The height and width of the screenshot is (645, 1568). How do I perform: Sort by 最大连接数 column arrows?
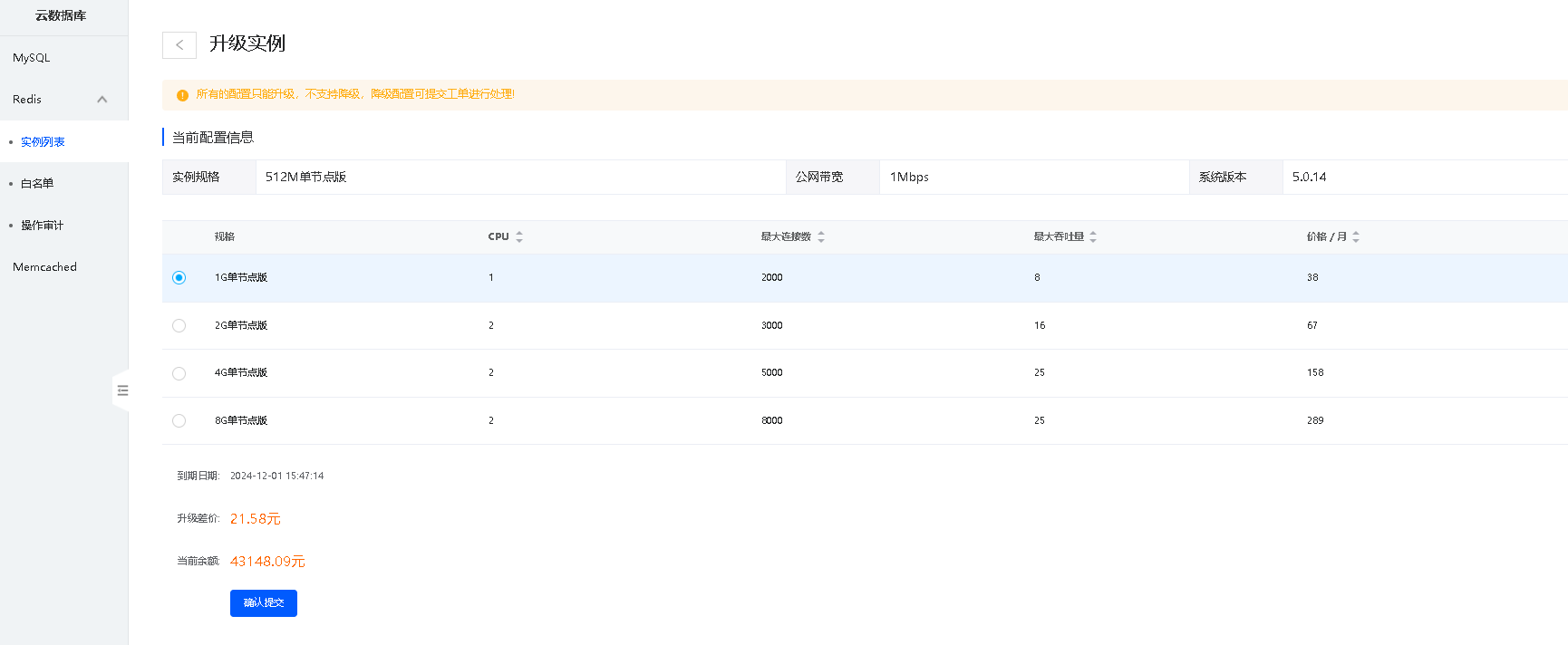[821, 236]
